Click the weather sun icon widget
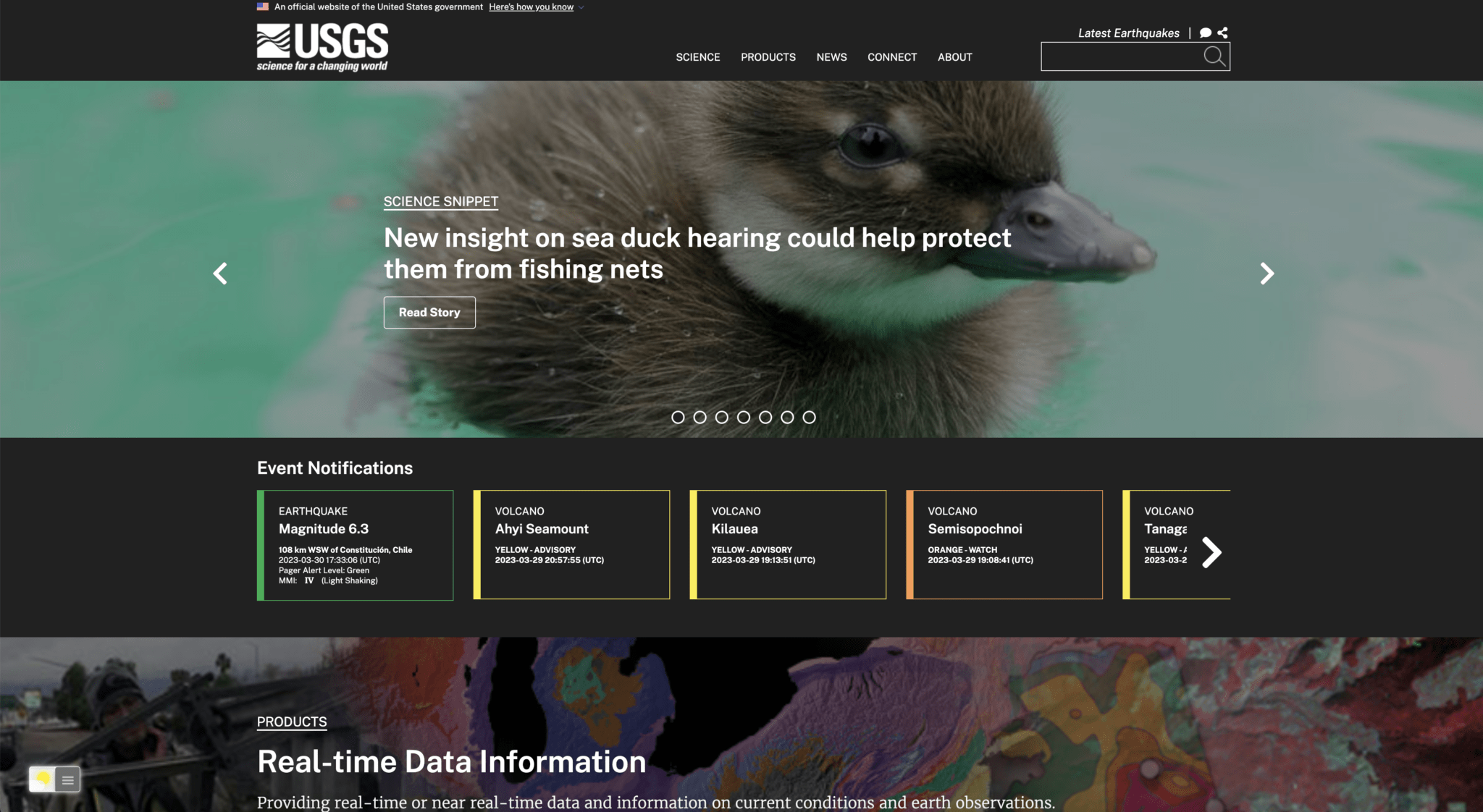1483x812 pixels. 43,779
